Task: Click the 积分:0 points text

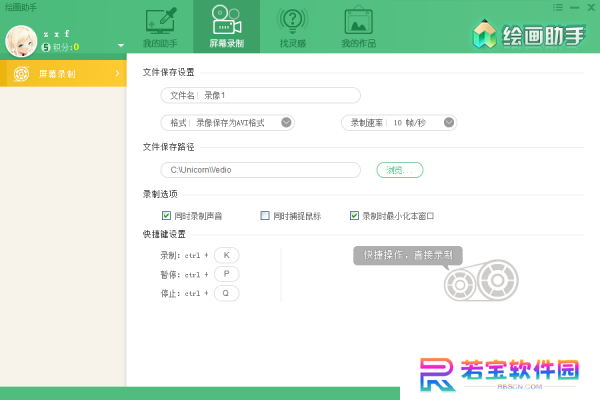Action: click(x=66, y=47)
